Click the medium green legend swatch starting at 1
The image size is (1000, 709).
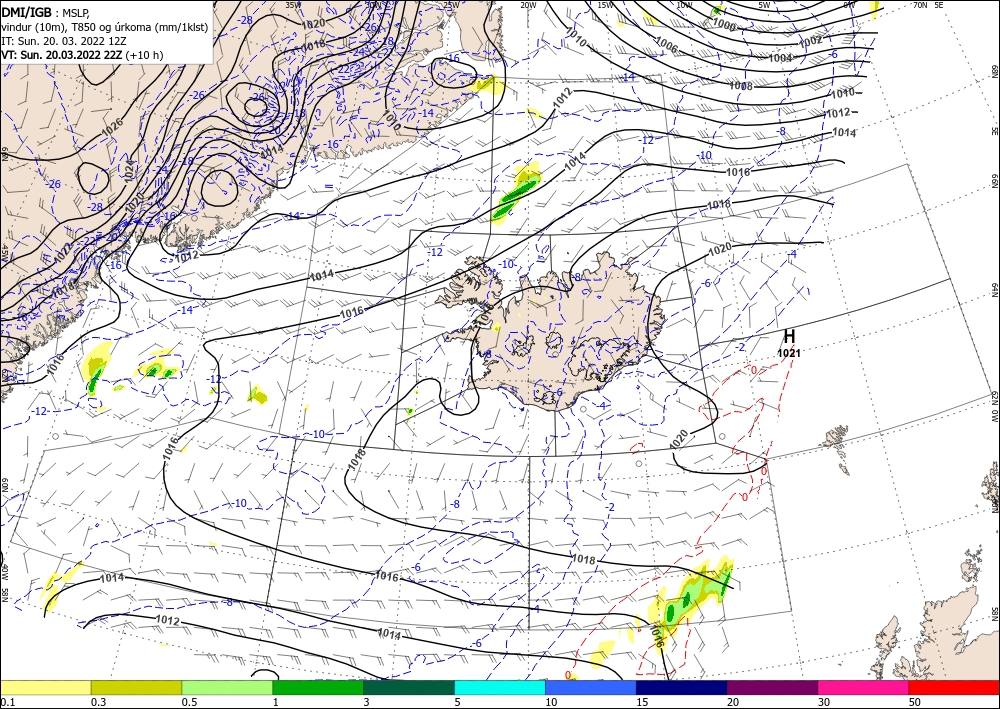point(318,687)
